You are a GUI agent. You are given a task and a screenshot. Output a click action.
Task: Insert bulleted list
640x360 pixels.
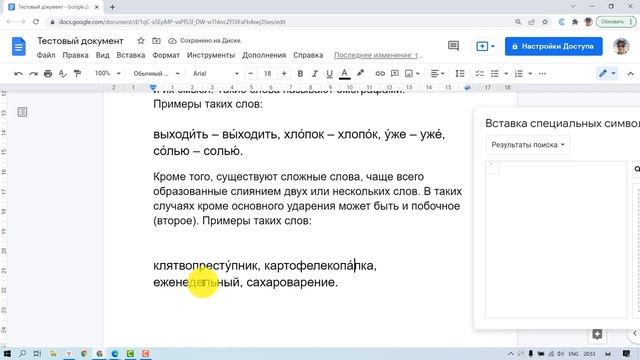coord(495,73)
